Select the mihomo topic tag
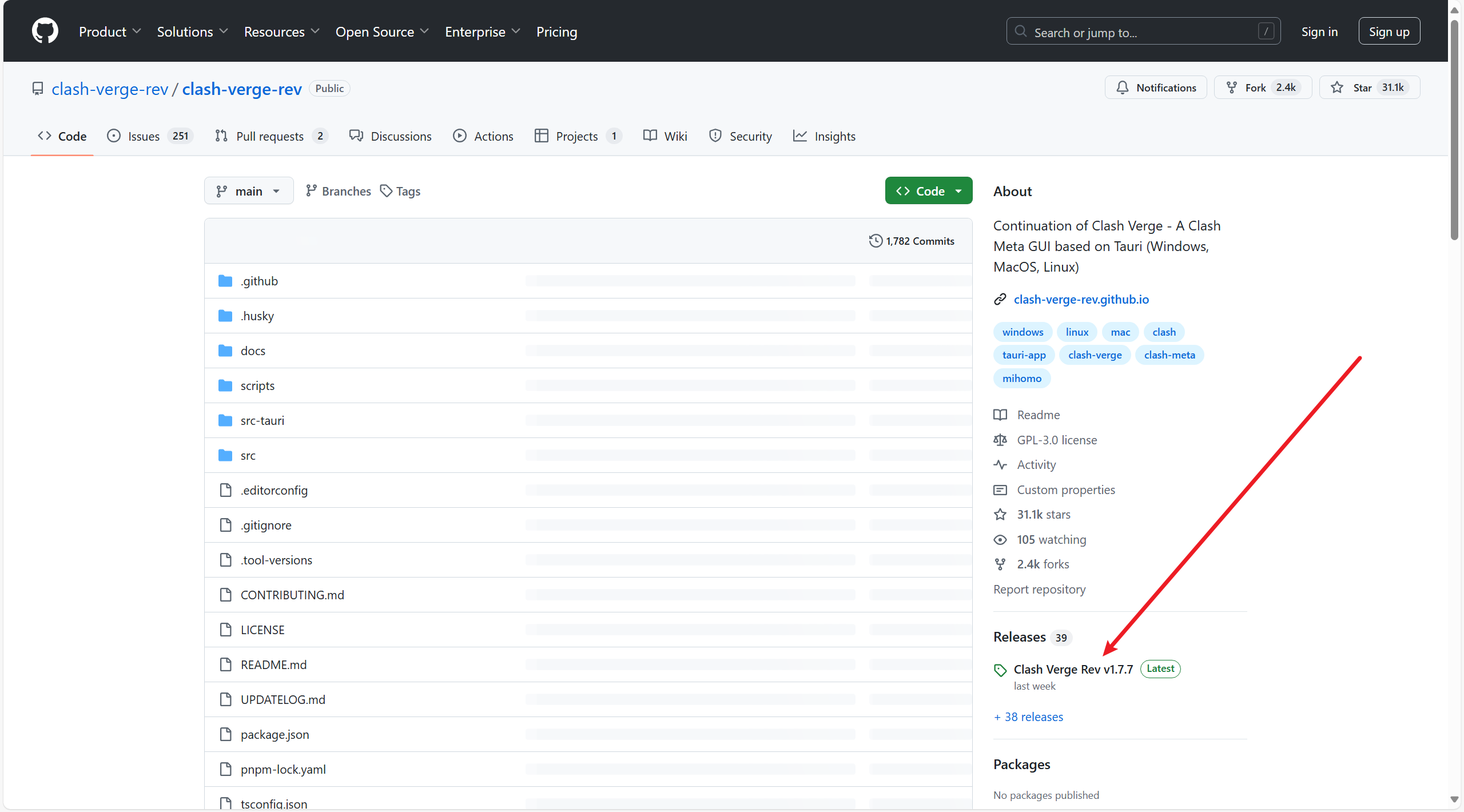 [x=1021, y=379]
